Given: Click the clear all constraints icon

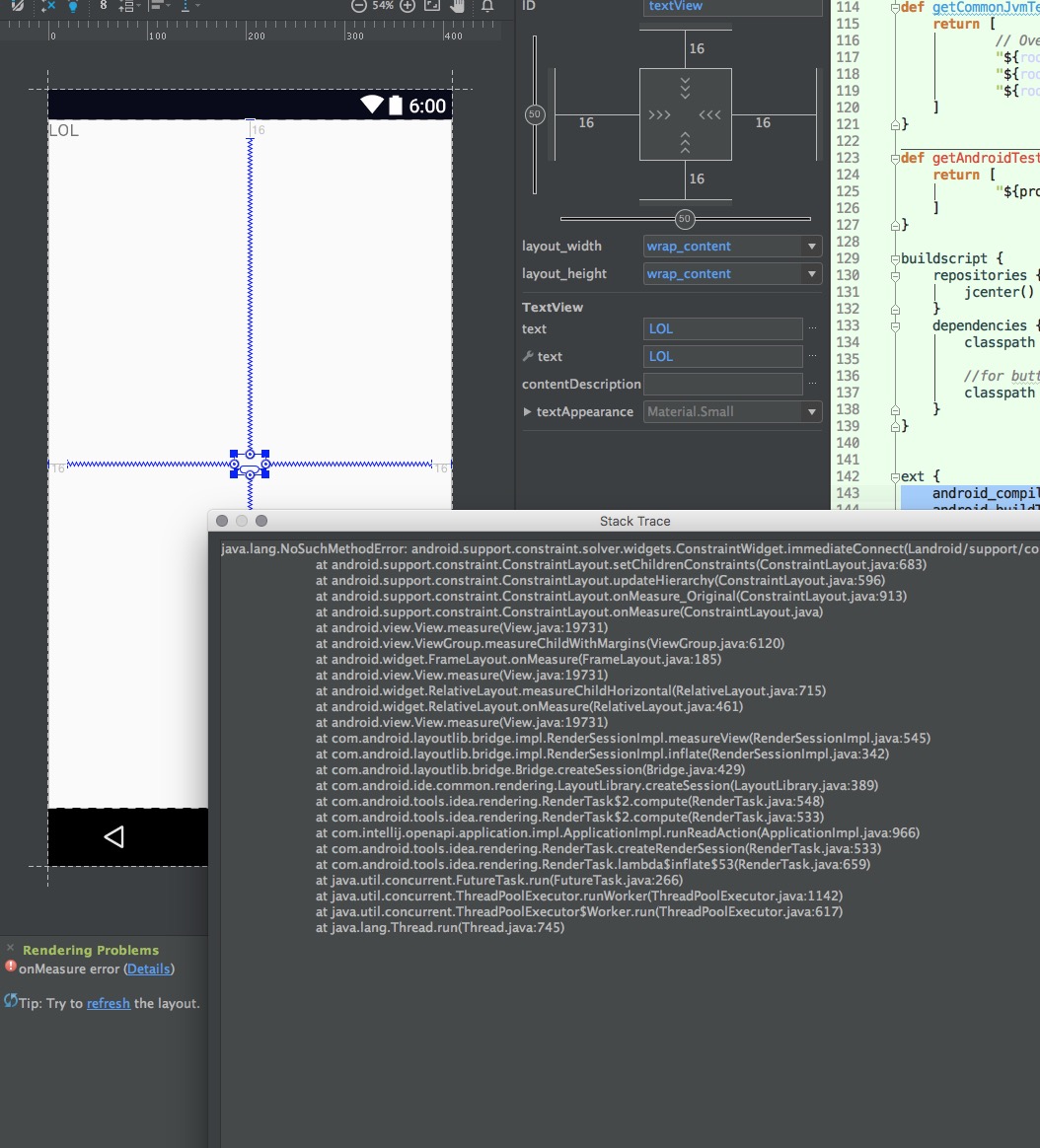Looking at the screenshot, I should [46, 5].
